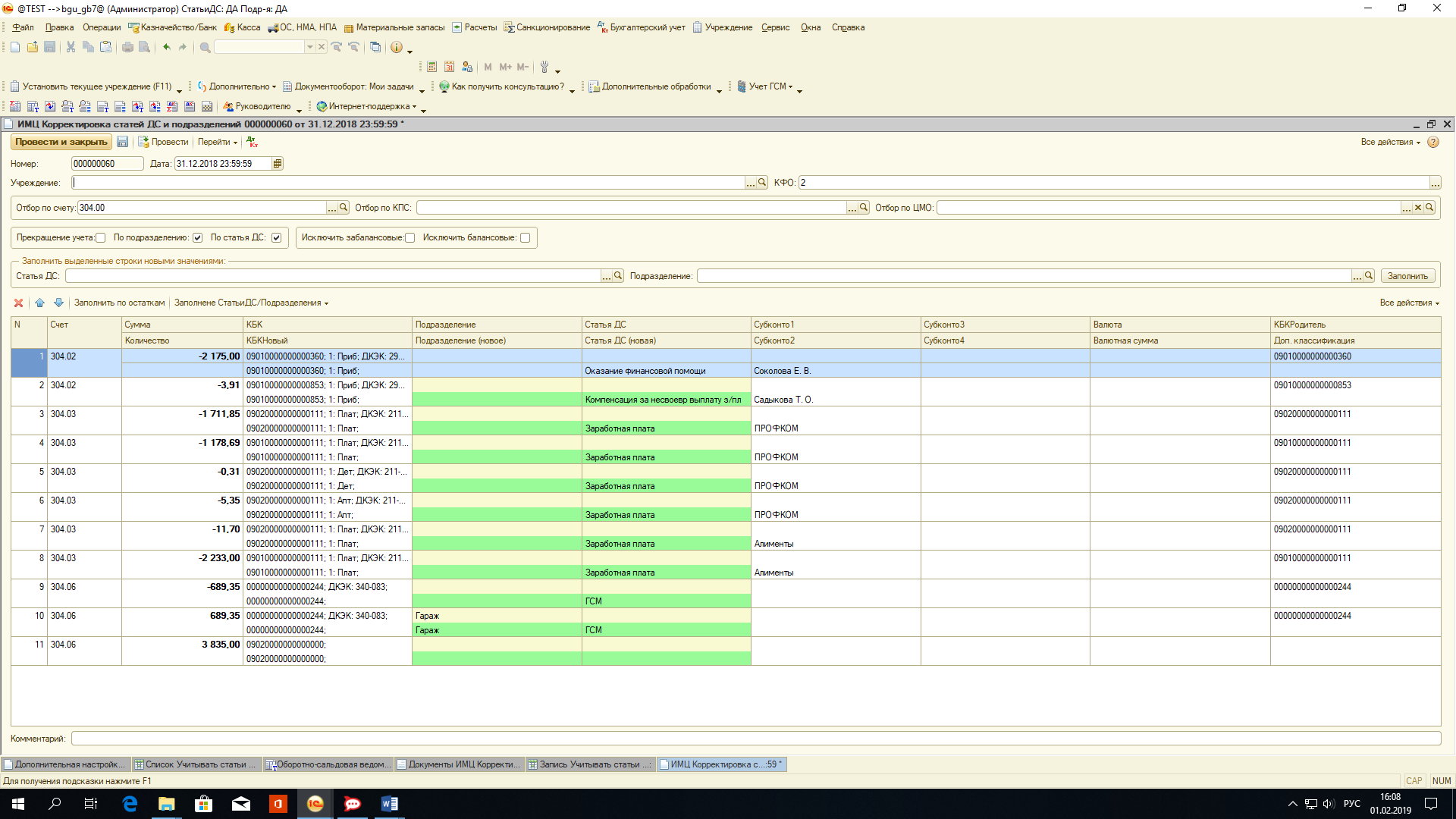Click the save document diskette icon
The width and height of the screenshot is (1456, 819).
[x=123, y=142]
